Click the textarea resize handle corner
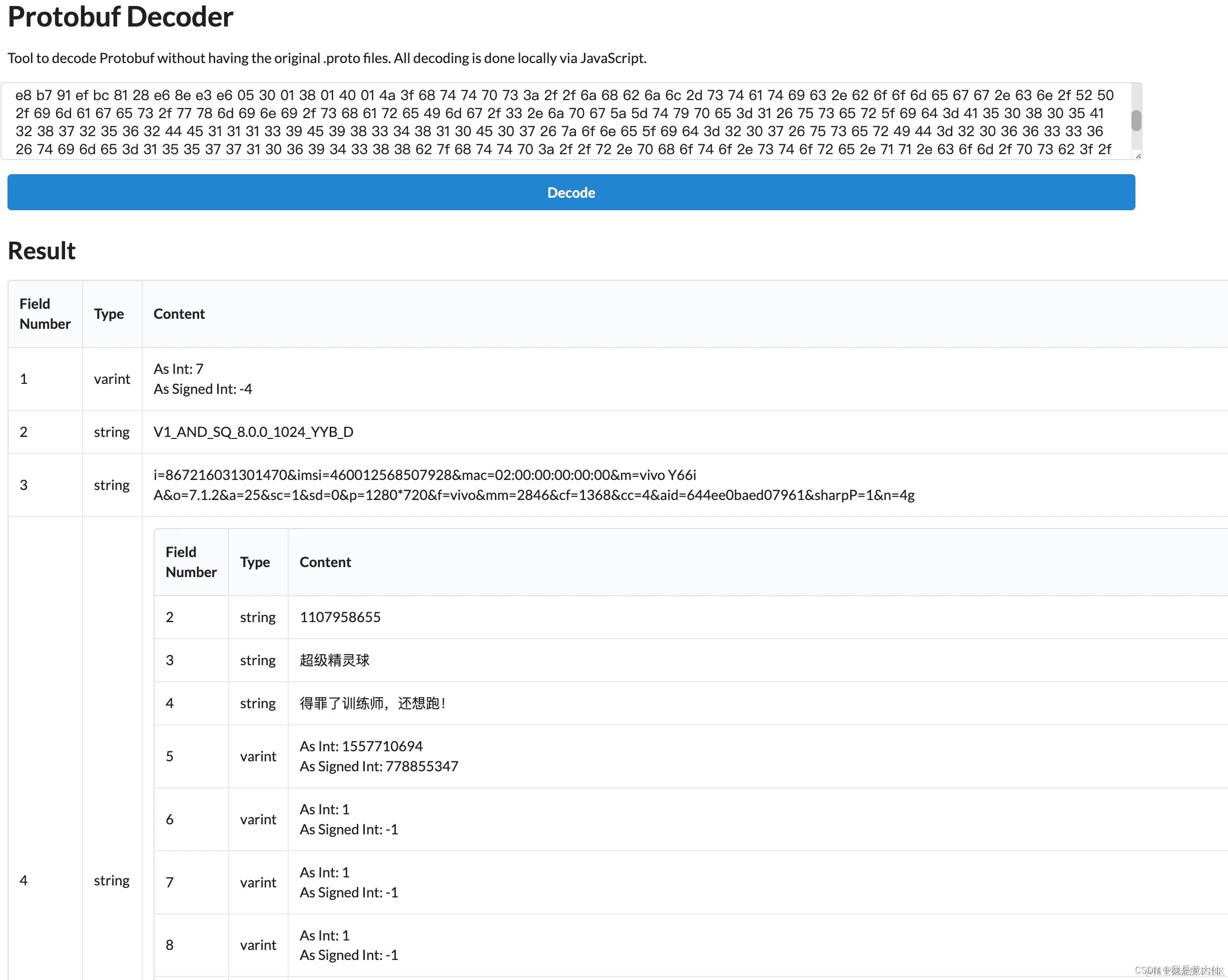 coord(1137,156)
